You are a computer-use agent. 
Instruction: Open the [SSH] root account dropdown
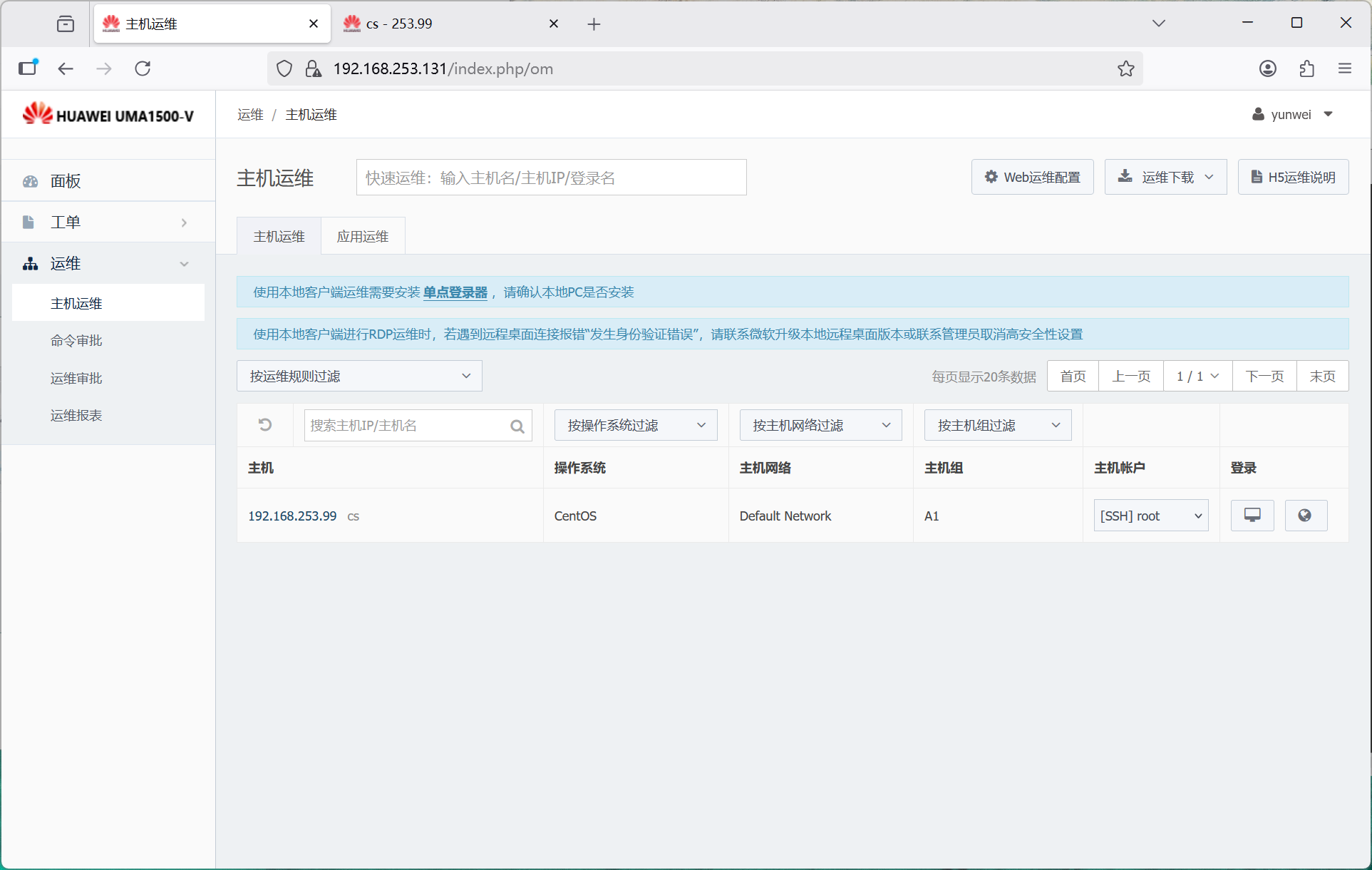1150,516
